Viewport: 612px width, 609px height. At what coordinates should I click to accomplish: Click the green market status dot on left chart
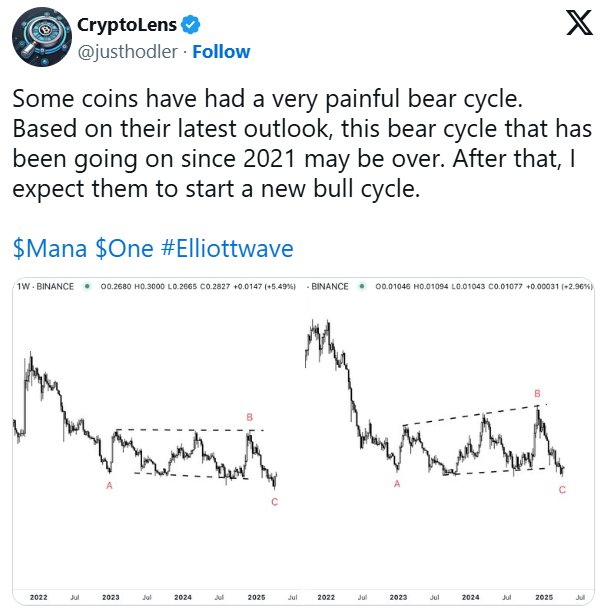tap(87, 287)
